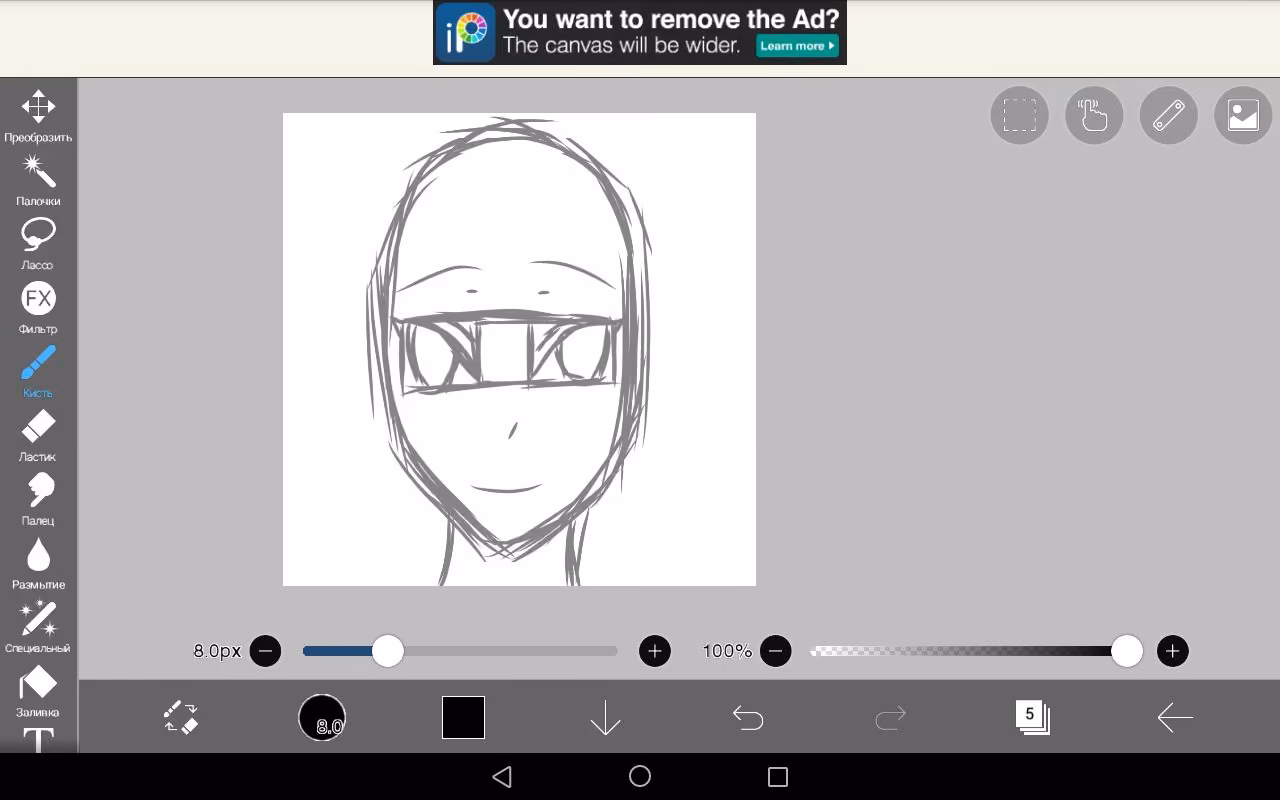Open brush settings circle showing 8.0

pos(322,717)
